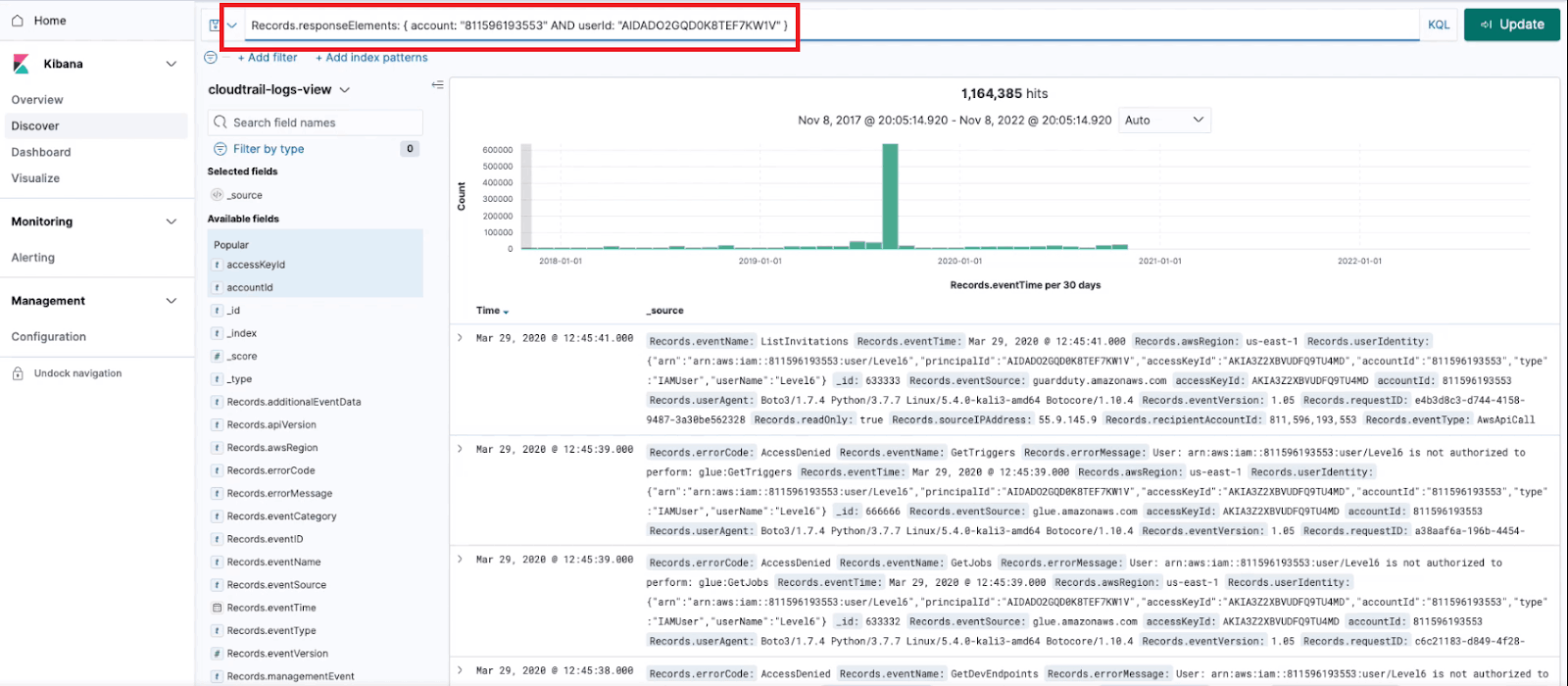Collapse the Monitoring navigation section
Image resolution: width=1568 pixels, height=686 pixels.
[171, 221]
